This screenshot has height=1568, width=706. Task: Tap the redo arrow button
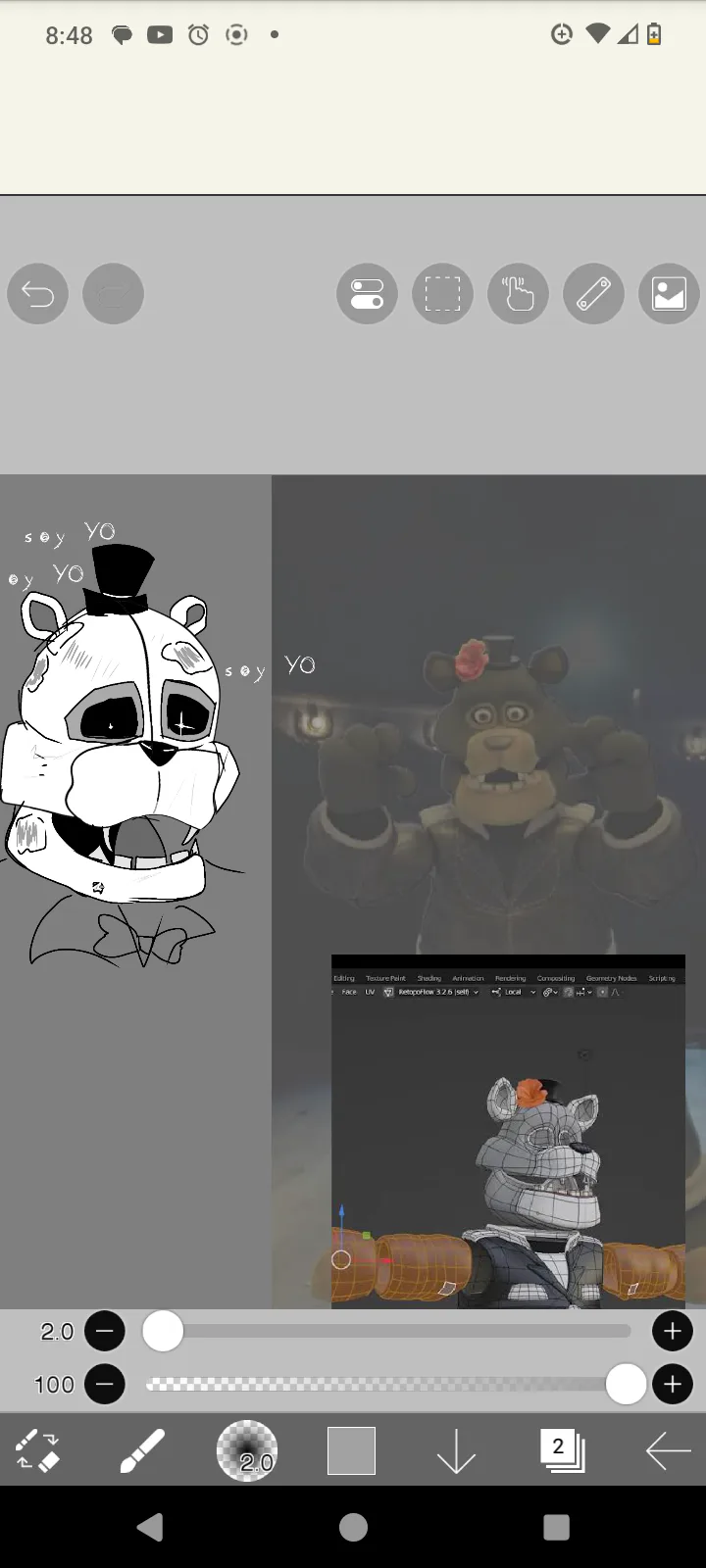click(x=113, y=293)
